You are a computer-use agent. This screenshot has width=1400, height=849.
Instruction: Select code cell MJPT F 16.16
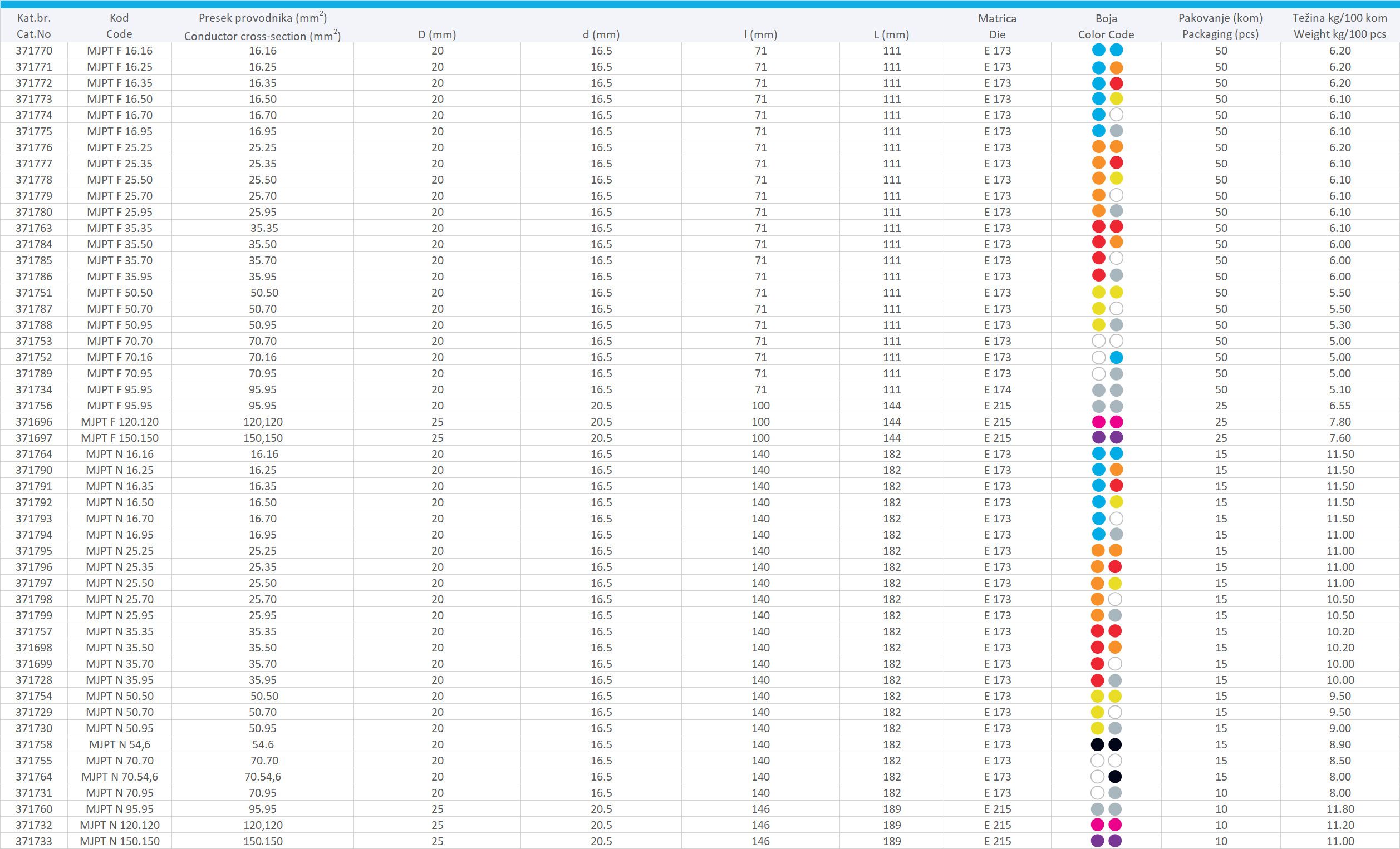coord(119,51)
